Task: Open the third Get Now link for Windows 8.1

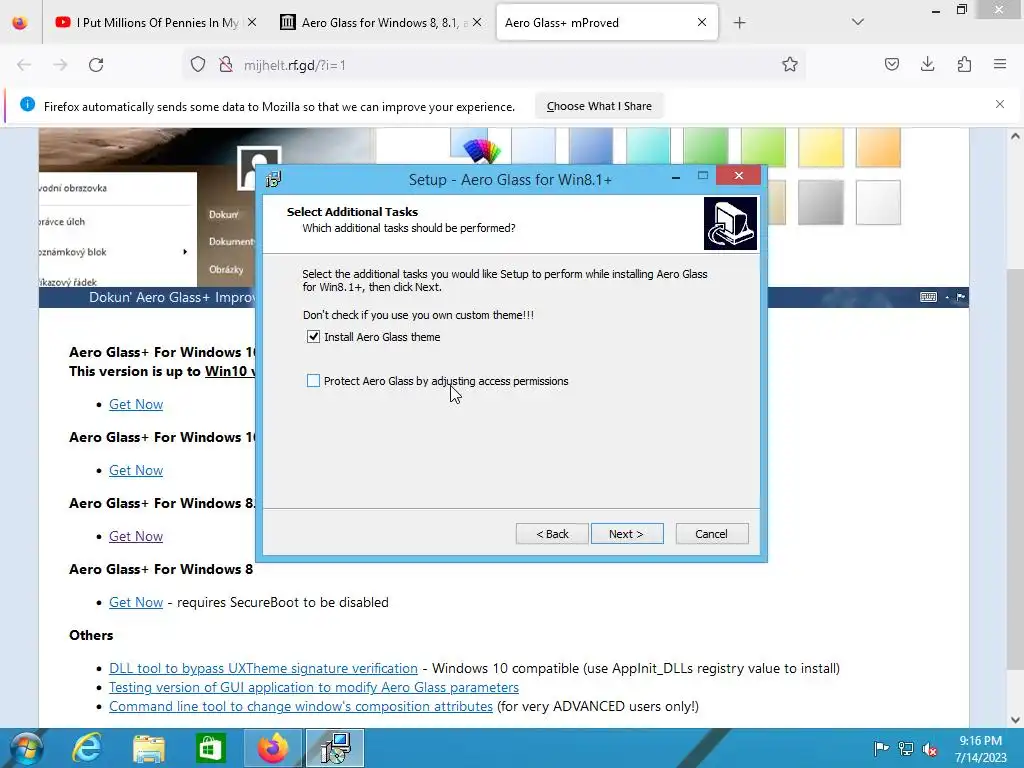Action: pos(136,536)
